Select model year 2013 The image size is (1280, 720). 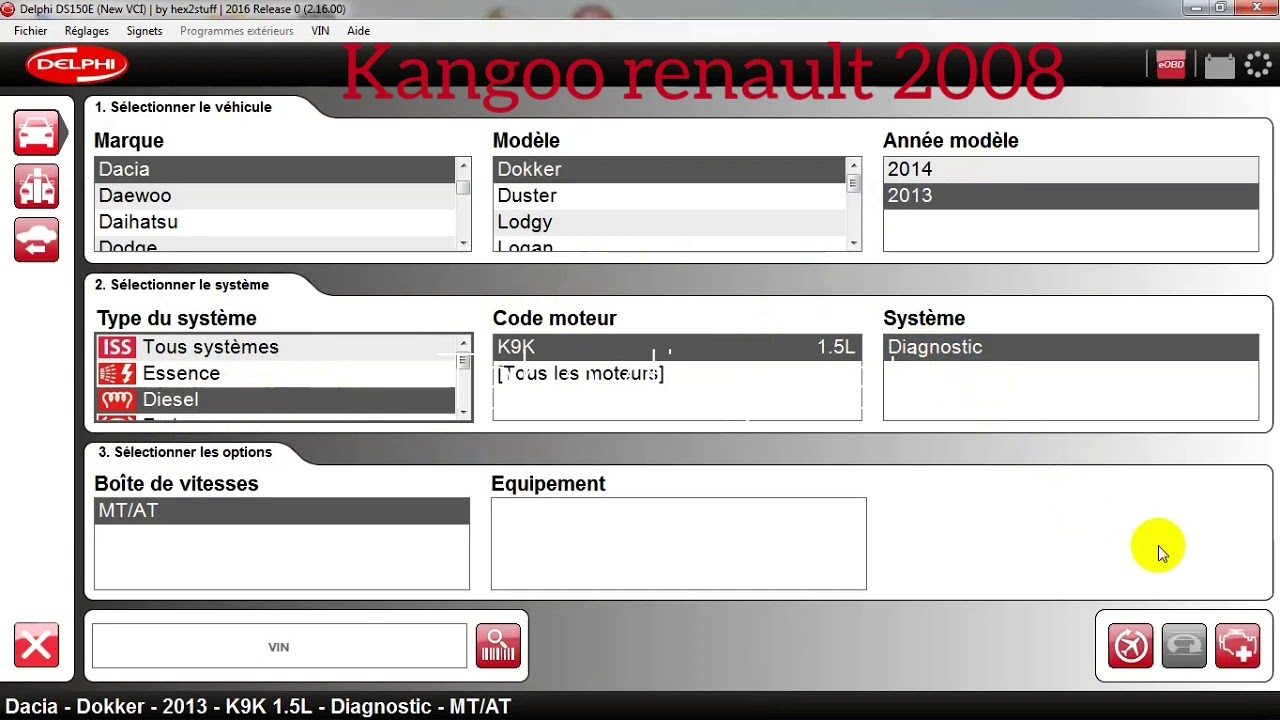[1071, 196]
